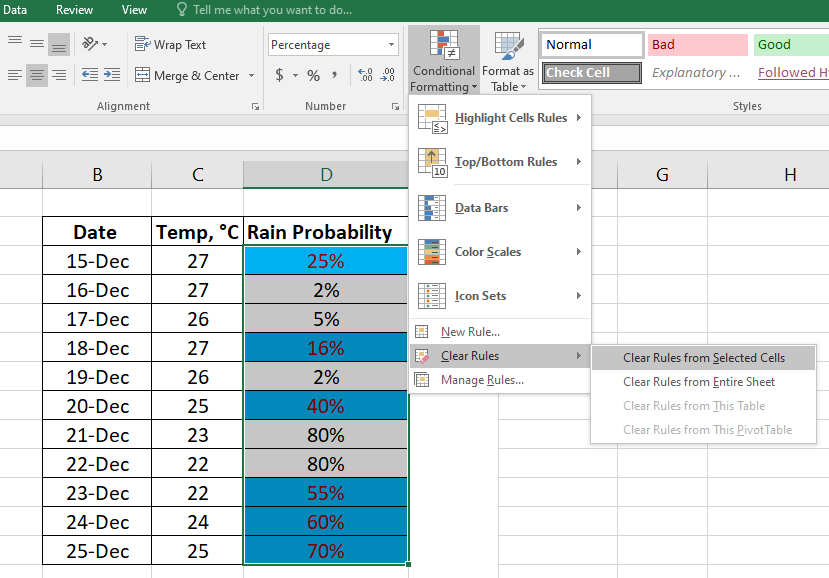
Task: Apply Comma Style number format
Action: pos(335,75)
